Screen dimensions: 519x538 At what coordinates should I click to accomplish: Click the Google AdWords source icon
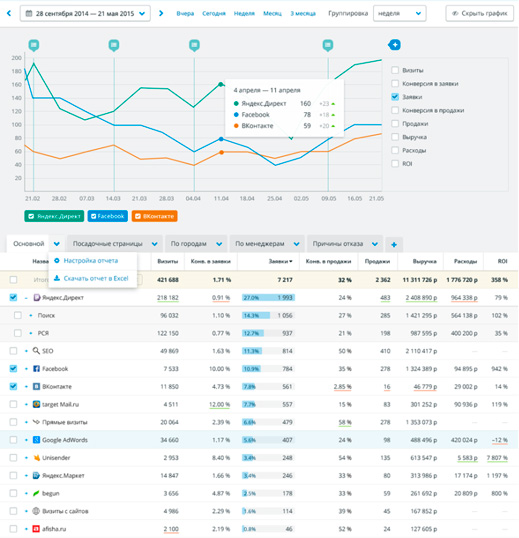[36, 440]
